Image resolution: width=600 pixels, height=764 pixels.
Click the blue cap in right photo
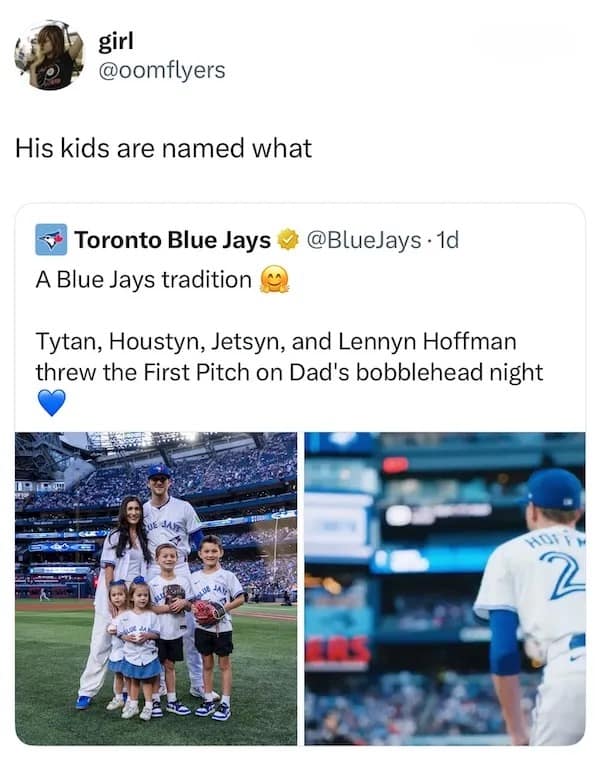(555, 488)
